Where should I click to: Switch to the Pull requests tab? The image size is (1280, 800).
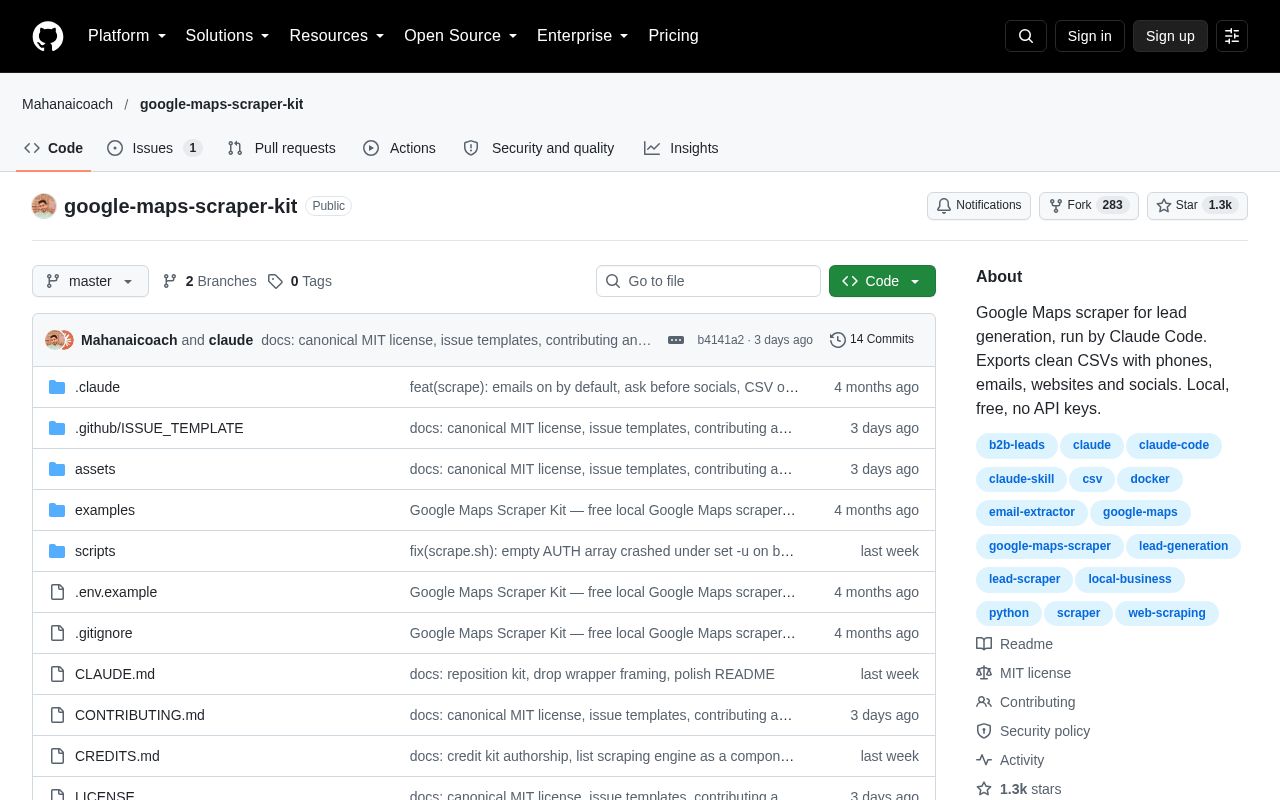click(x=281, y=148)
